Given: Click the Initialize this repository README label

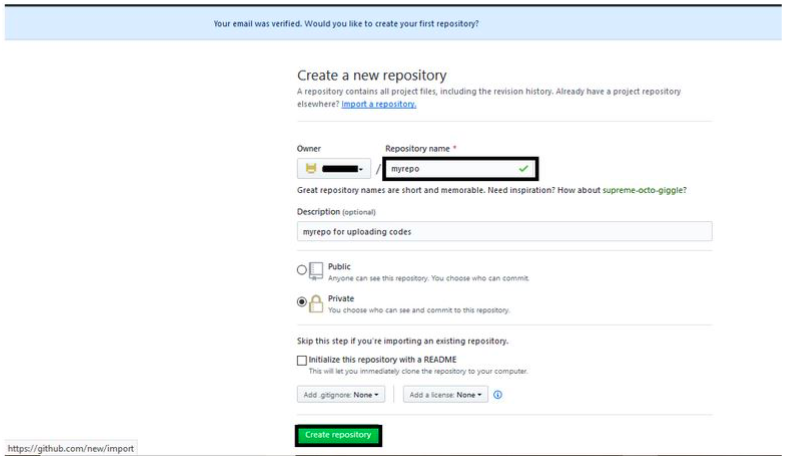Looking at the screenshot, I should pyautogui.click(x=382, y=359).
